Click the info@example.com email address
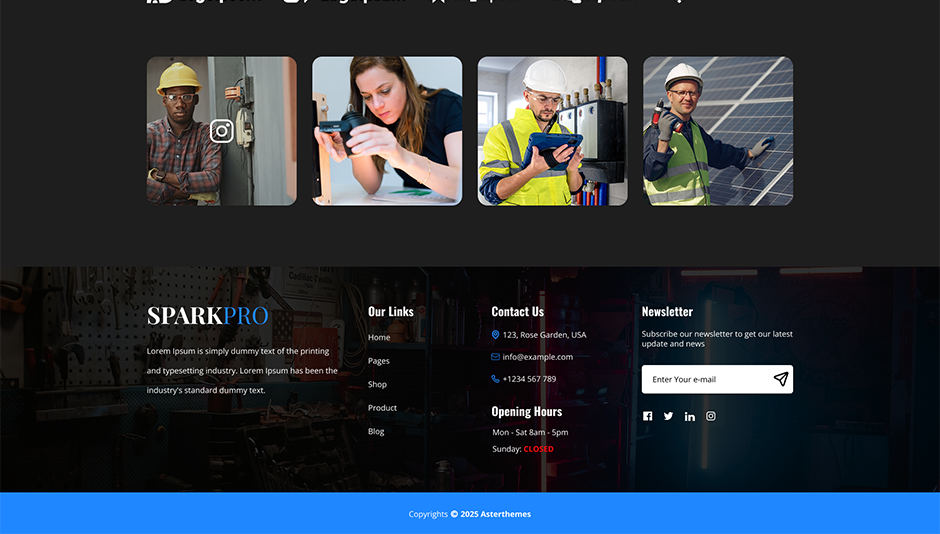The image size is (940, 534). click(x=538, y=357)
